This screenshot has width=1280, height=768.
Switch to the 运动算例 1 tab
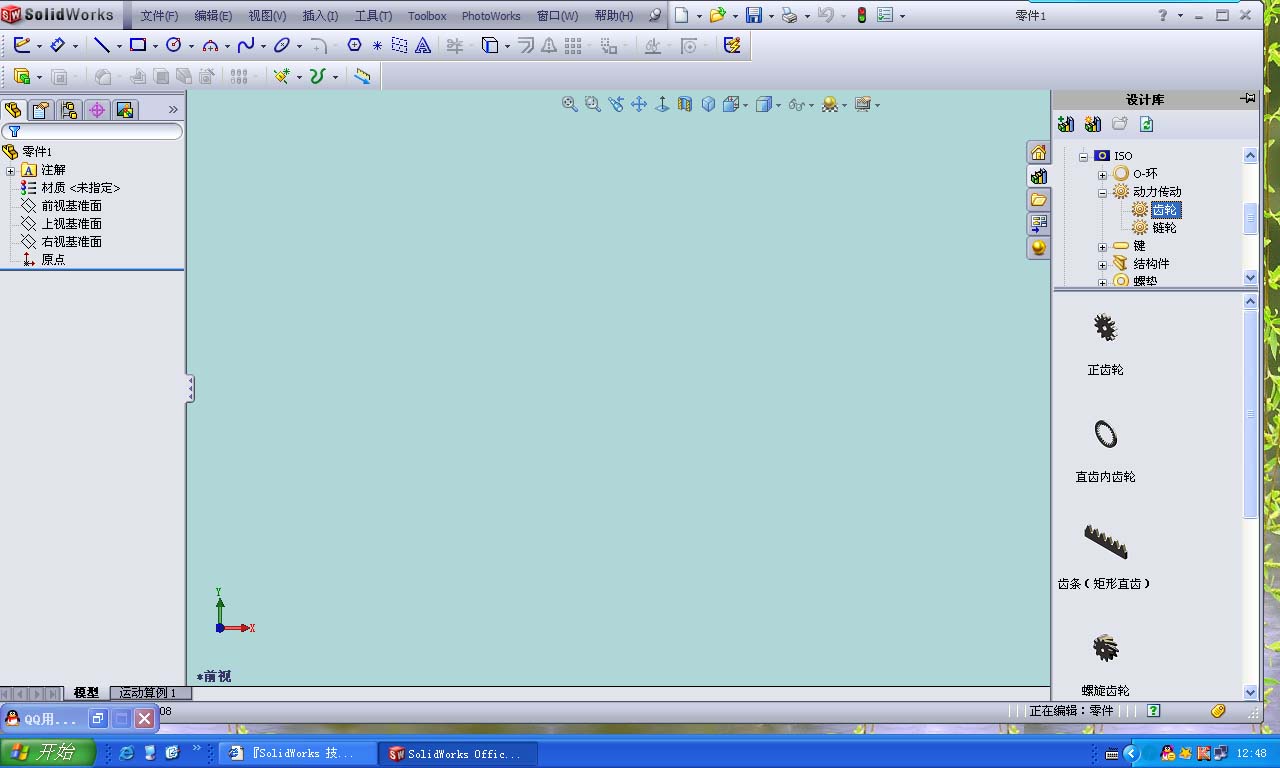click(x=148, y=693)
